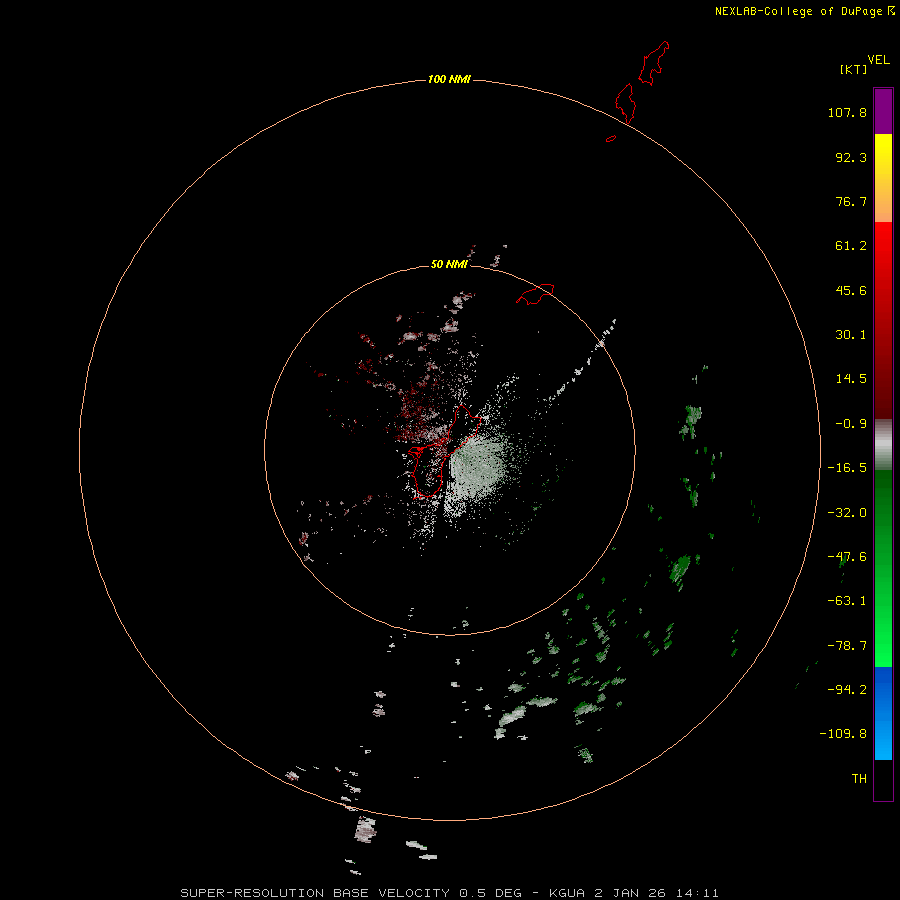
Task: Click the -32.0 velocity scale value
Action: [x=847, y=513]
